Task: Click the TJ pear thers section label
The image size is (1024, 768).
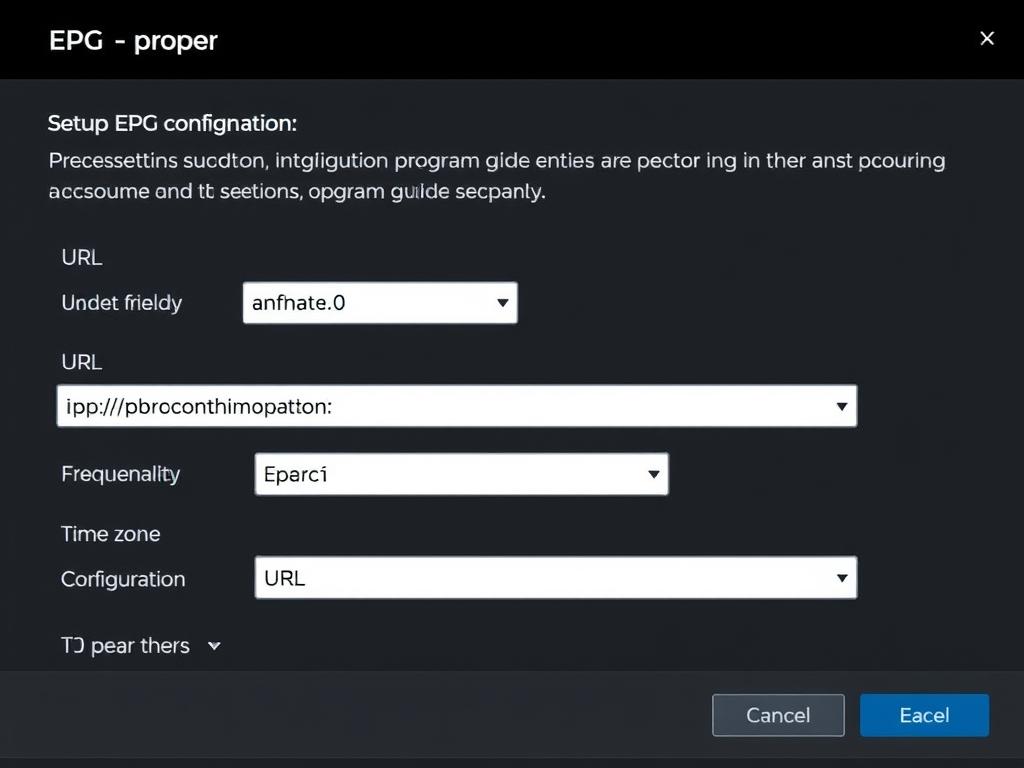Action: click(126, 646)
